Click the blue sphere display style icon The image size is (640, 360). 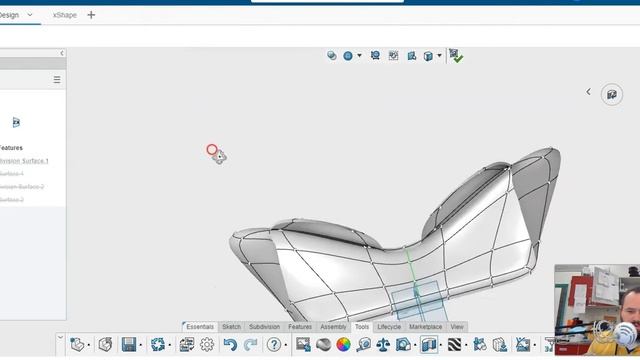click(348, 56)
